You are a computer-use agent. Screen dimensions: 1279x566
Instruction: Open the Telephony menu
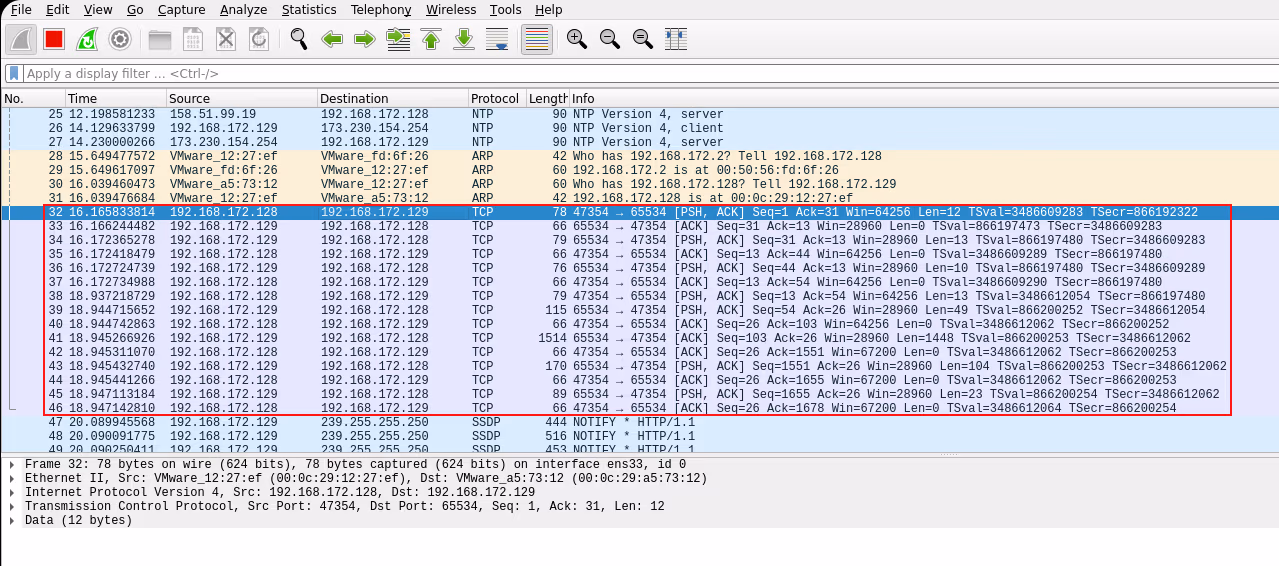(381, 10)
